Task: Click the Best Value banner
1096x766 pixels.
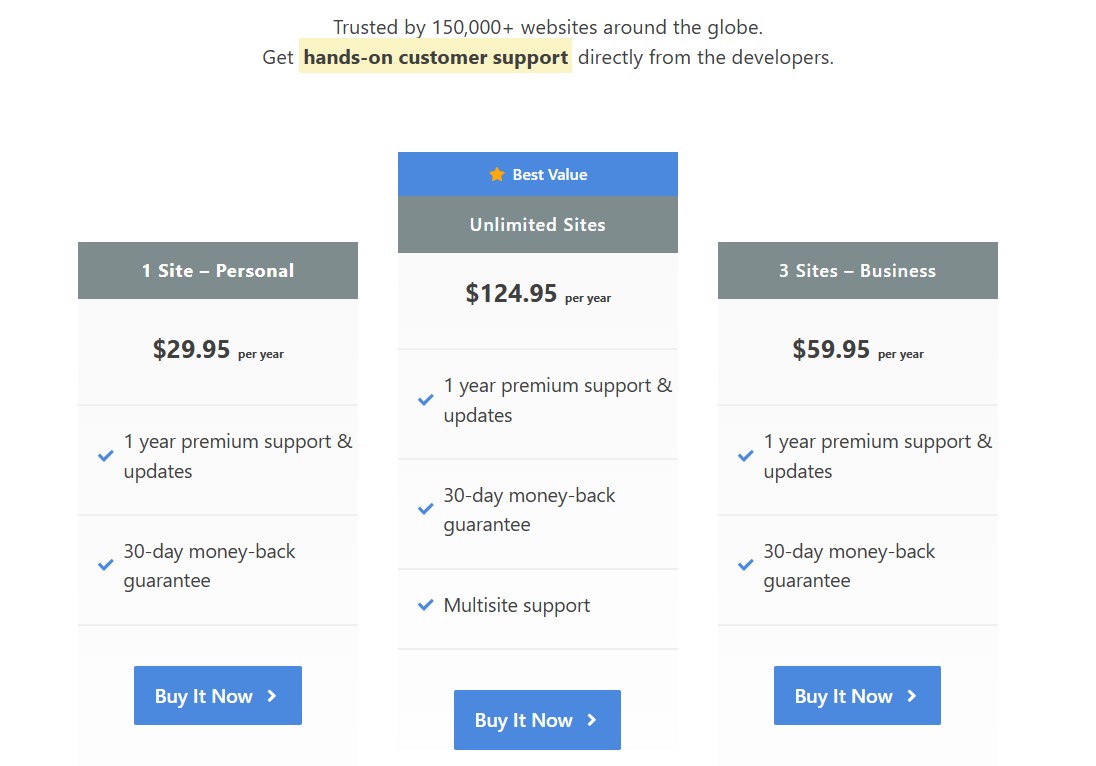Action: tap(537, 173)
